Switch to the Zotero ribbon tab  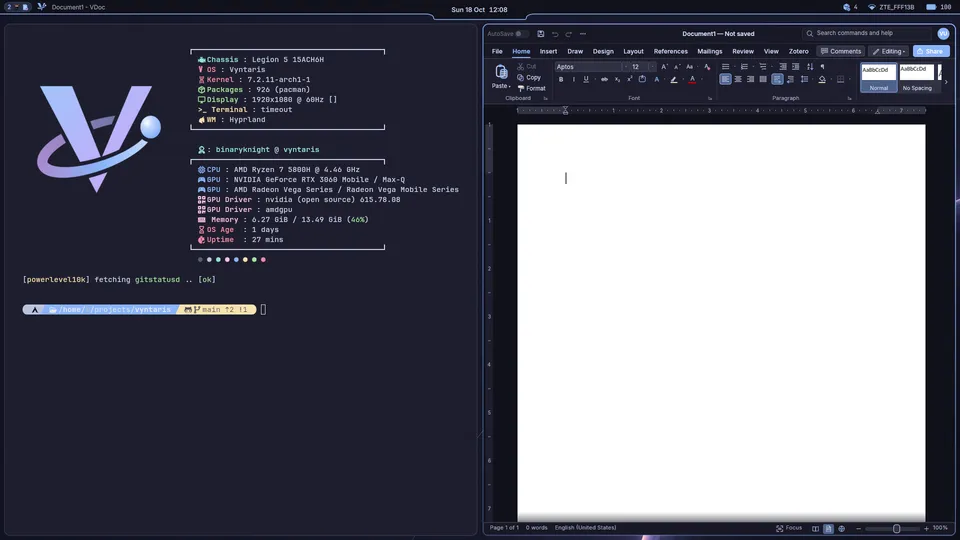tap(798, 51)
